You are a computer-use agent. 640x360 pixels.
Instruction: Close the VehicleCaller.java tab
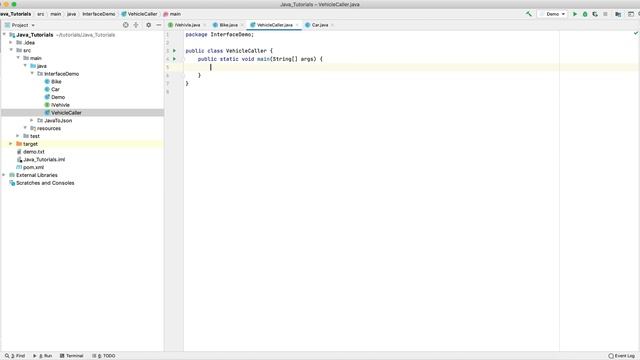[x=297, y=25]
